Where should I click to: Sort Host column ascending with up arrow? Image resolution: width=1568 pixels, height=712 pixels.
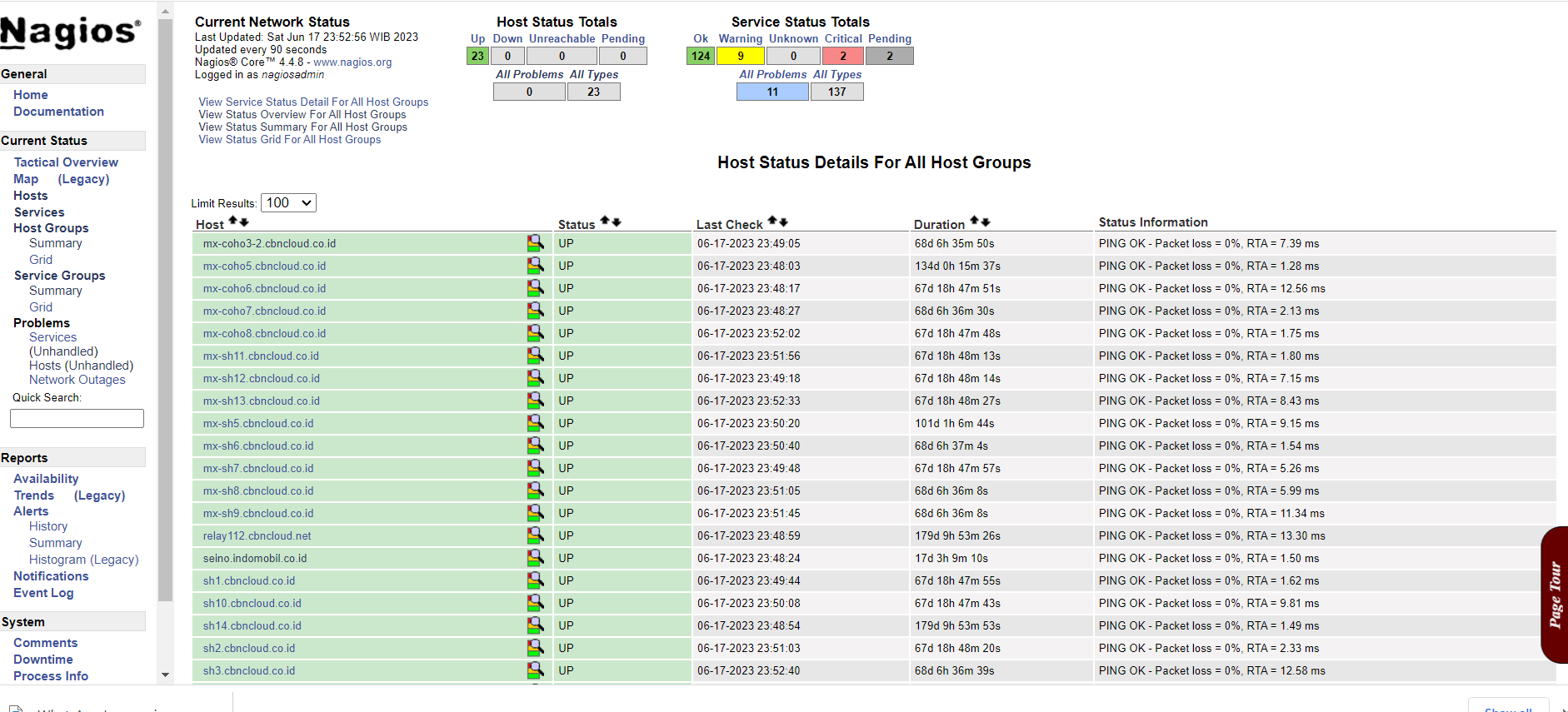point(233,222)
